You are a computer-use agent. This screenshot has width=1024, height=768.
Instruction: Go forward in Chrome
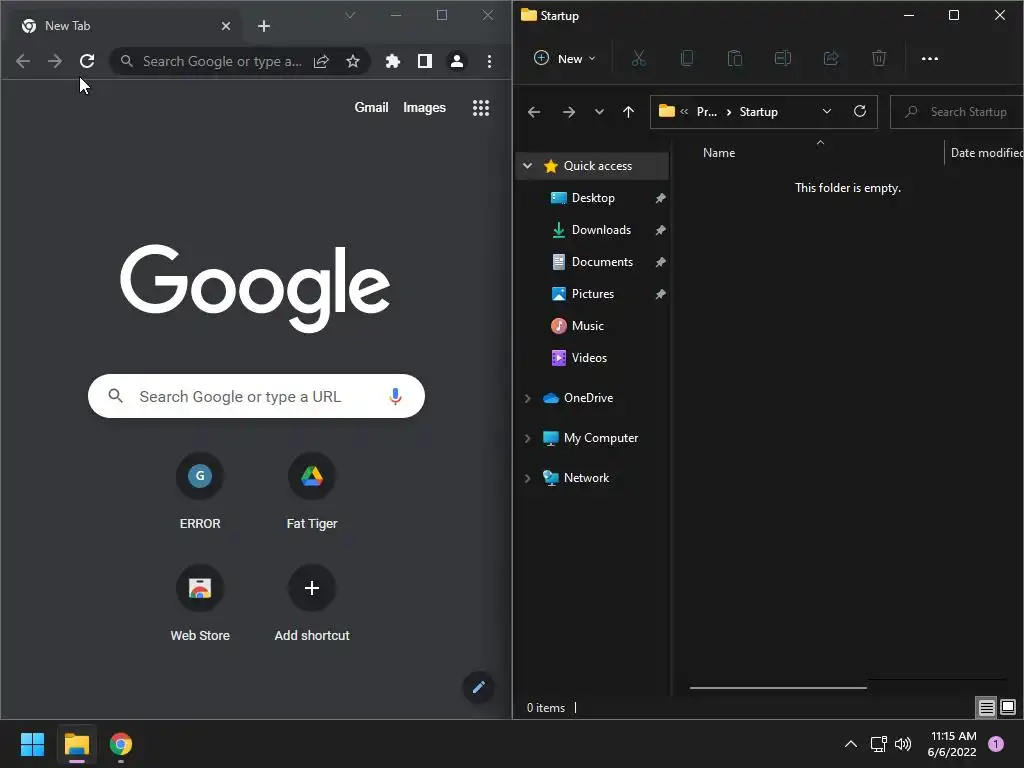[55, 61]
